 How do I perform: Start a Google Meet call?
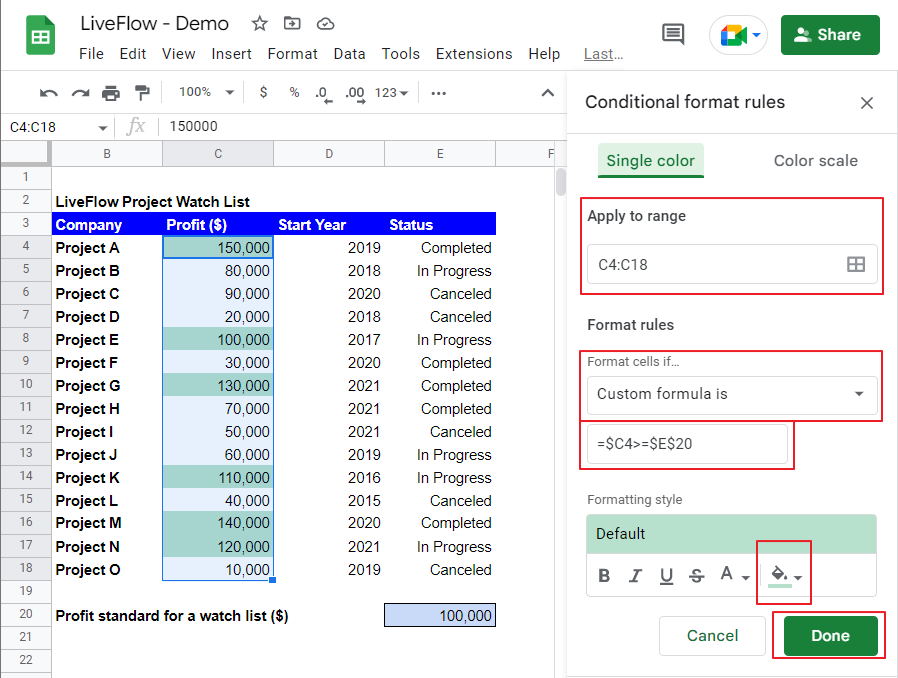739,35
